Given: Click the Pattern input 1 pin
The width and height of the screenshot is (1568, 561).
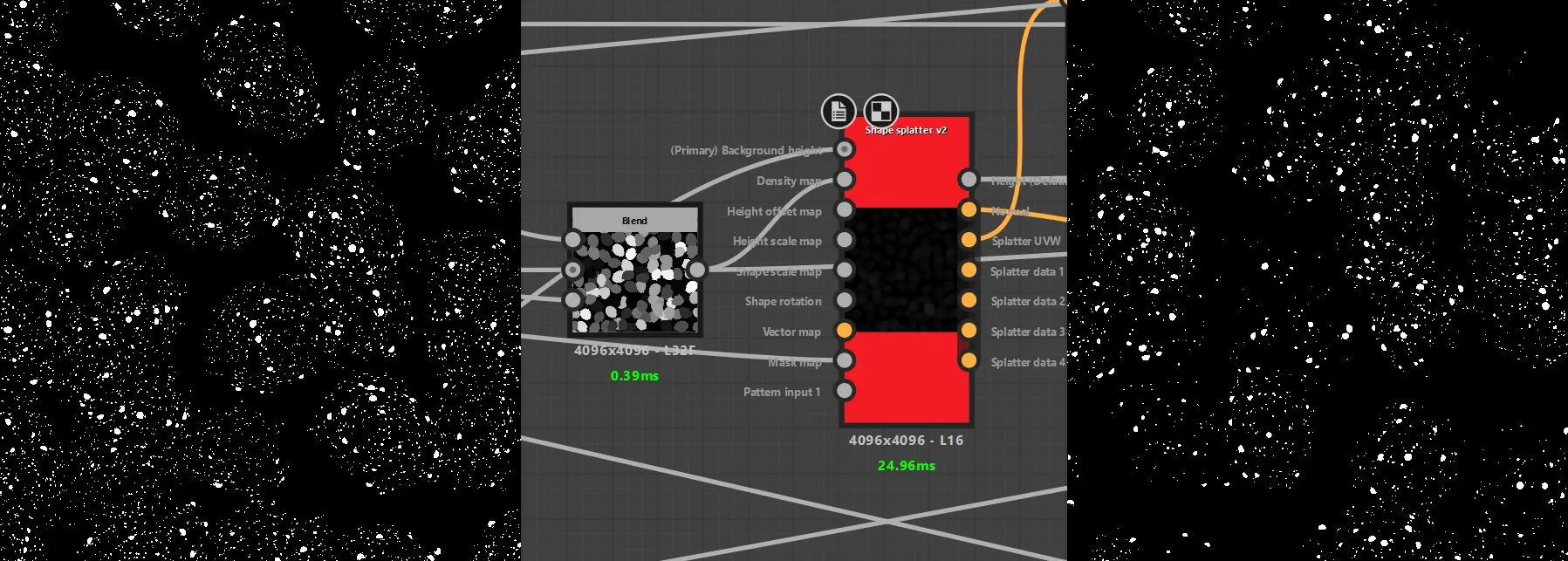Looking at the screenshot, I should coord(845,391).
